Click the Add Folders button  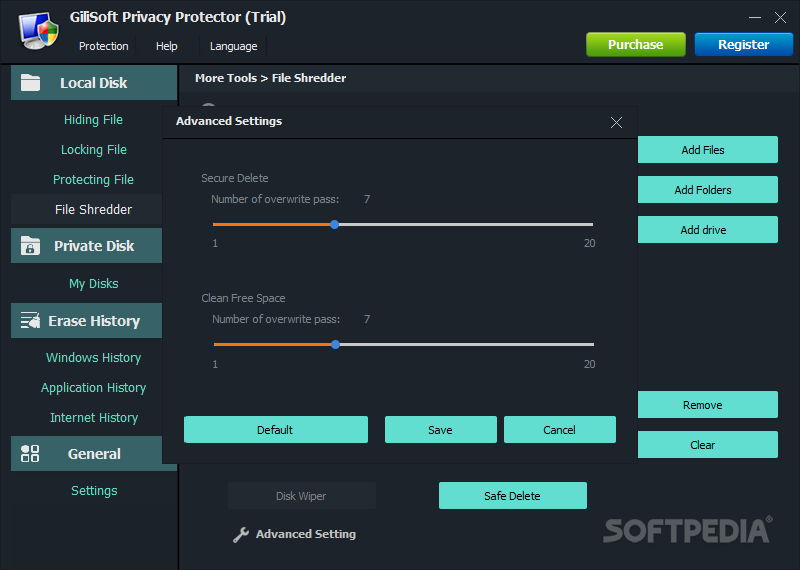(x=708, y=189)
